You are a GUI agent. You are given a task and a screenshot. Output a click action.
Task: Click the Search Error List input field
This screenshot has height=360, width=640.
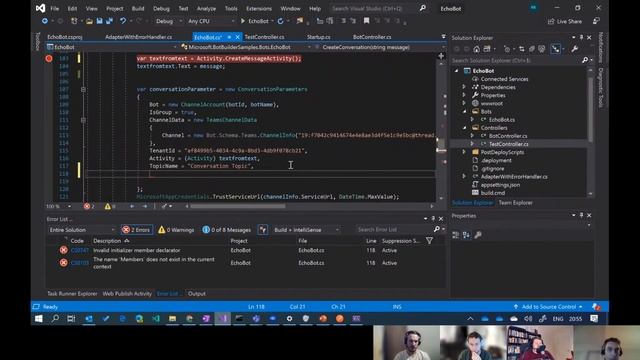[393, 229]
